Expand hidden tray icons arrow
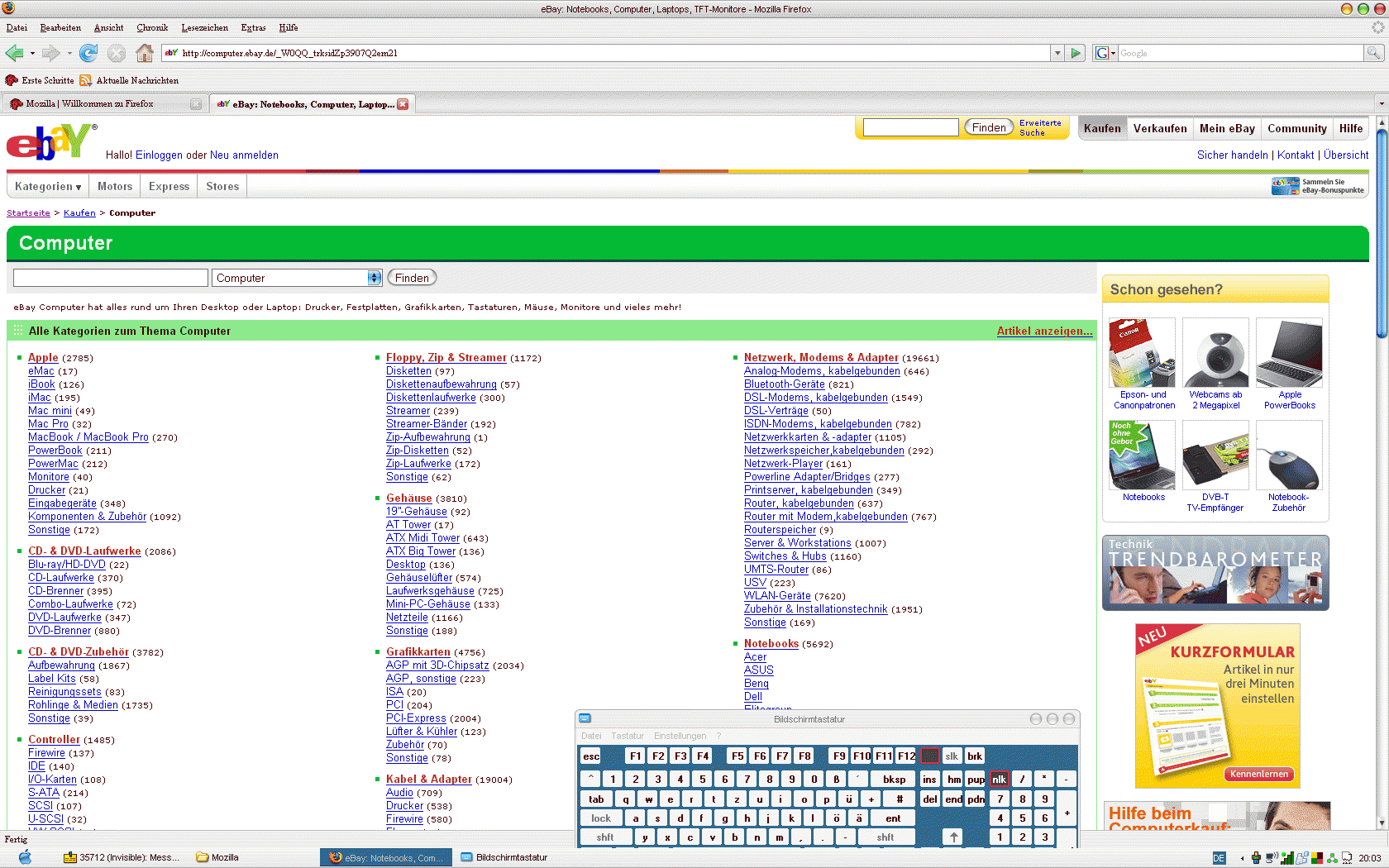1389x868 pixels. (1243, 858)
